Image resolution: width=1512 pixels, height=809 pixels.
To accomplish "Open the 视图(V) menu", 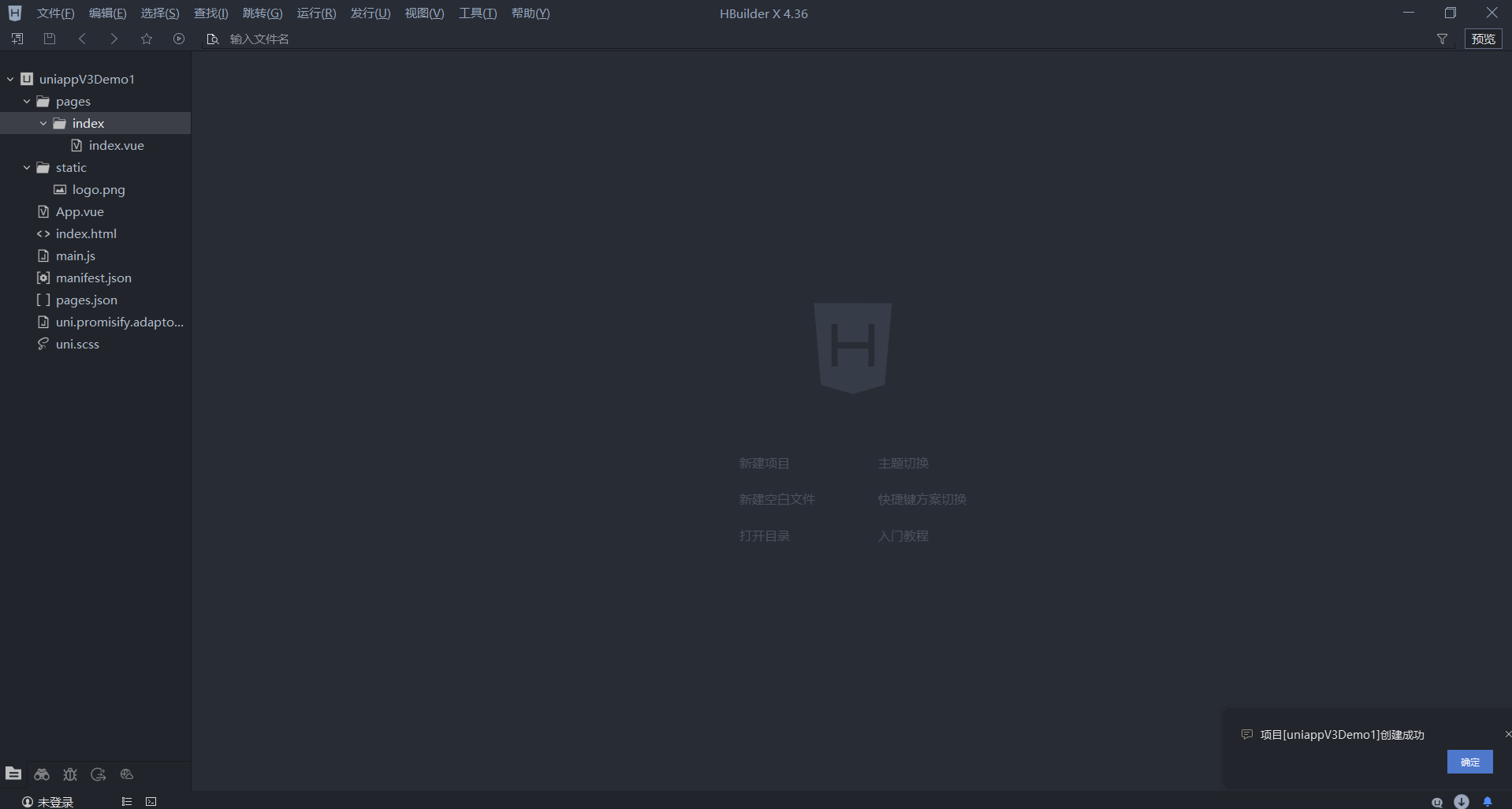I will pos(424,13).
